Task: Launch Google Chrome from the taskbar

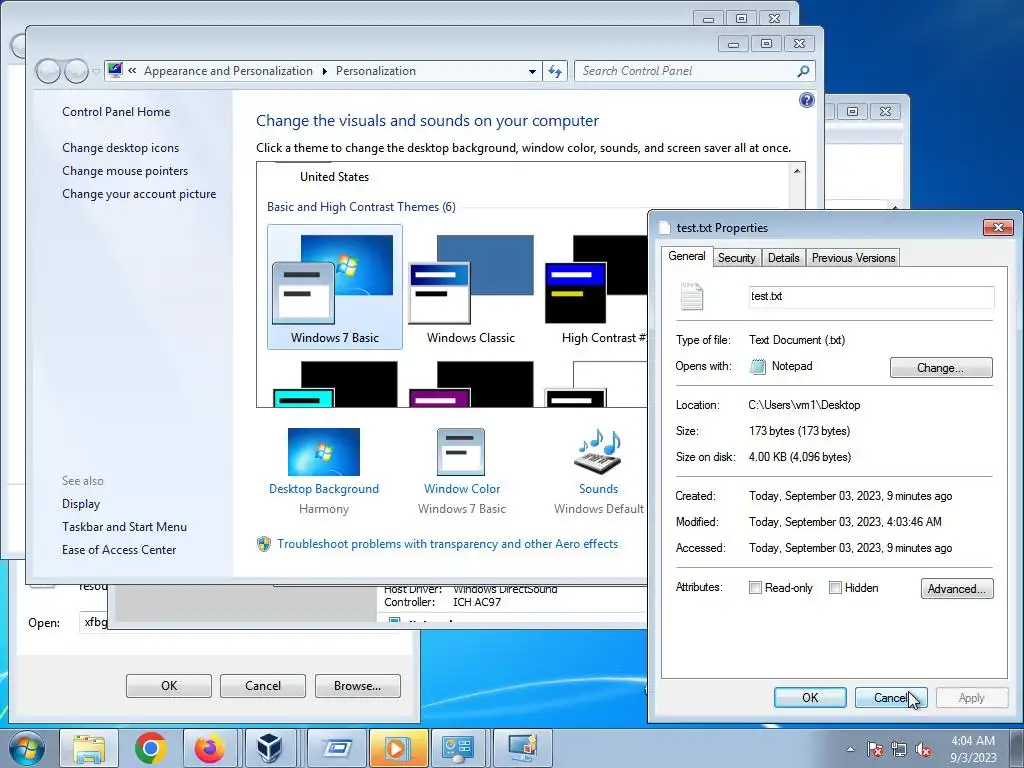Action: click(150, 748)
